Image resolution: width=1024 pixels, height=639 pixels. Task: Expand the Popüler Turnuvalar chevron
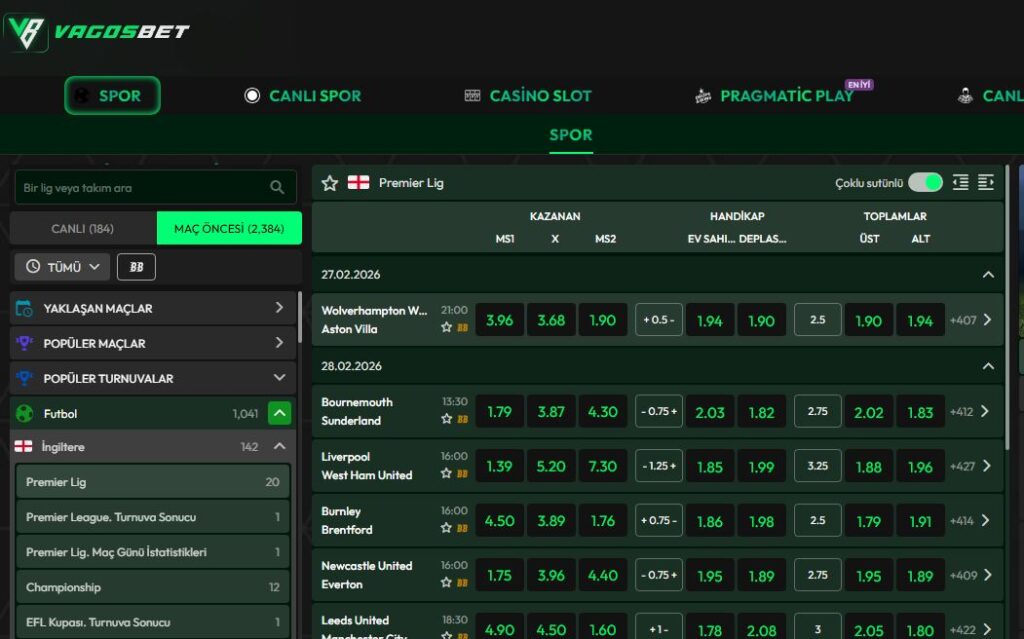[x=280, y=378]
